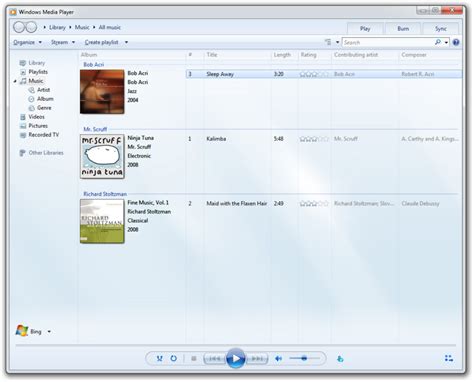Set the star rating for Sleep Away
Screen dimensions: 474x382
click(314, 74)
